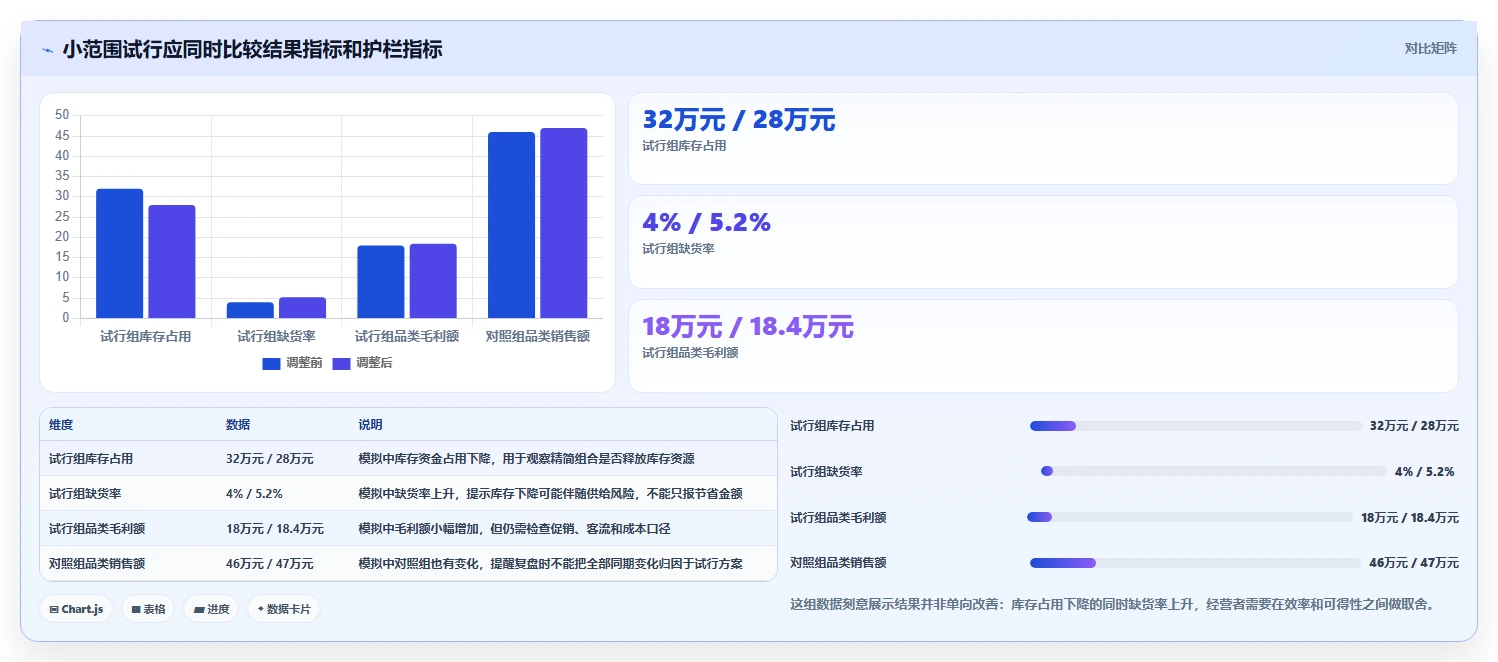Select the 试行组品类毛利额 table row label
The width and height of the screenshot is (1498, 662).
pyautogui.click(x=97, y=529)
